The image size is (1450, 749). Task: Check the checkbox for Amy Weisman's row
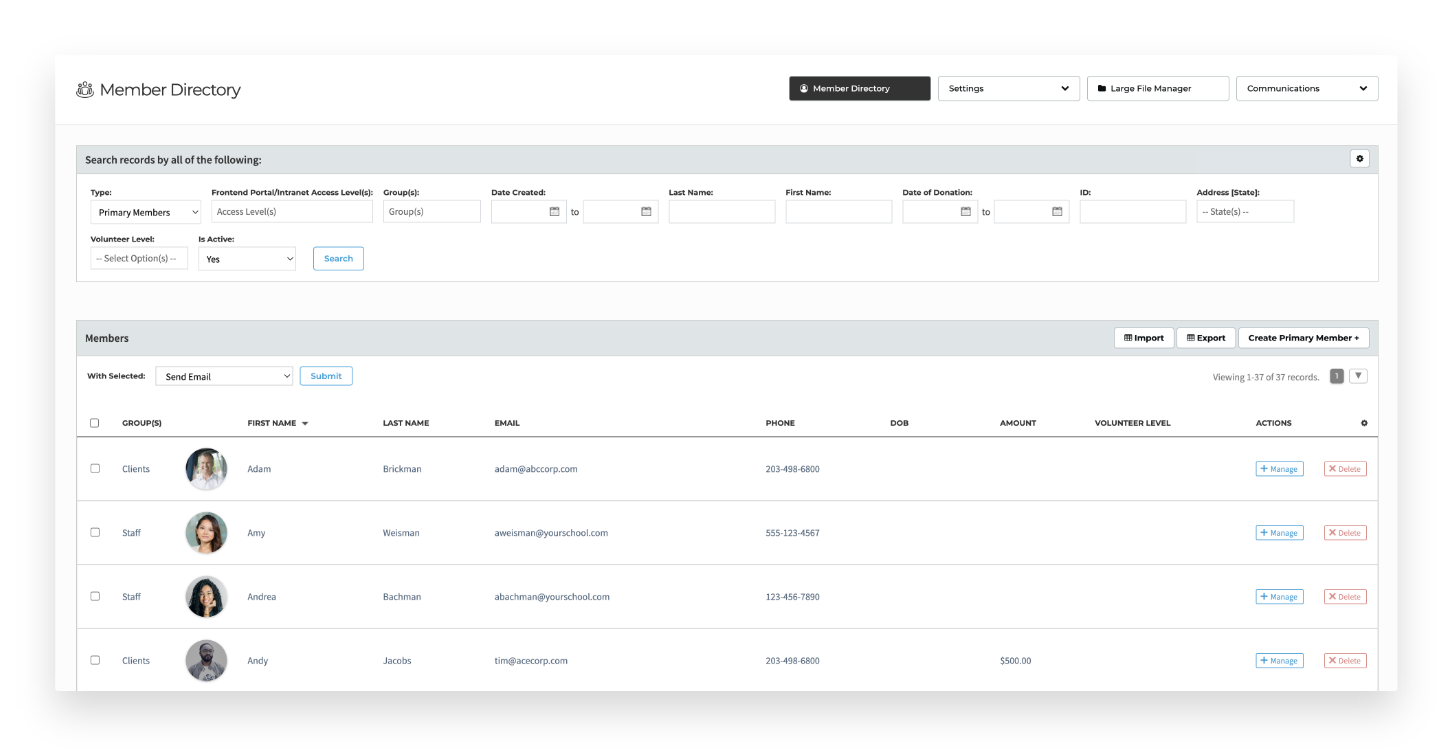click(95, 532)
